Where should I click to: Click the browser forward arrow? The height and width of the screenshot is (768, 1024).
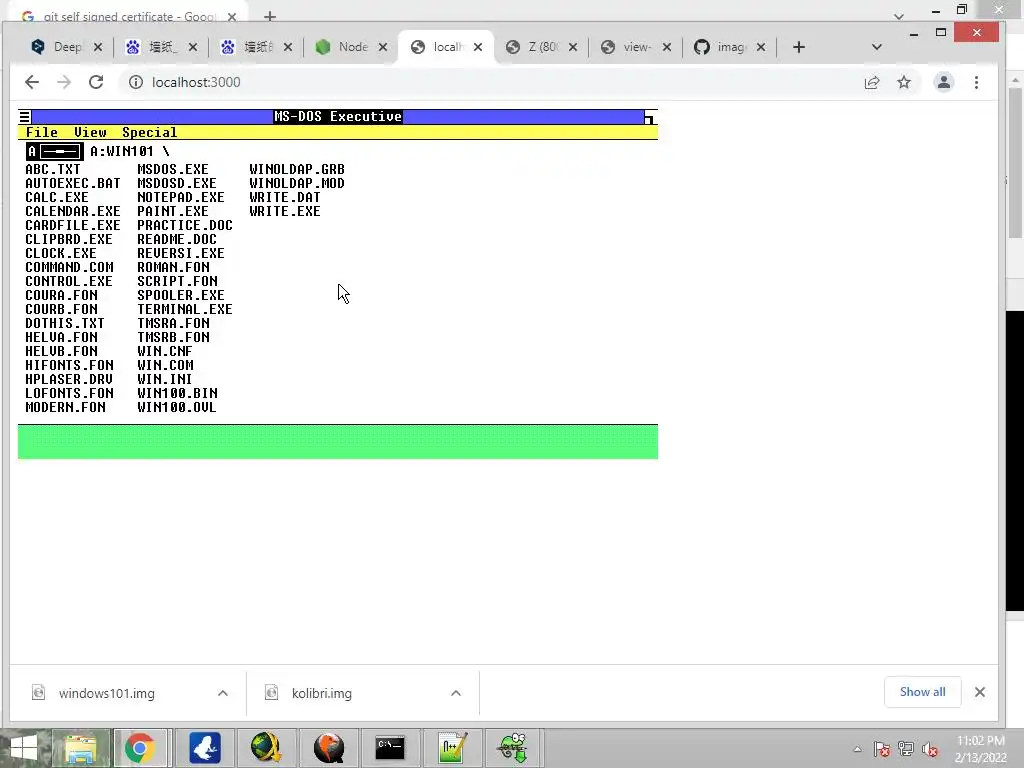(x=63, y=82)
